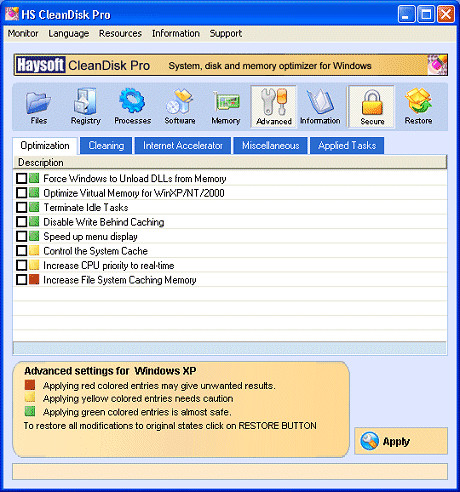Viewport: 460px width, 492px height.
Task: Check Control the System Cache option
Action: 22,251
